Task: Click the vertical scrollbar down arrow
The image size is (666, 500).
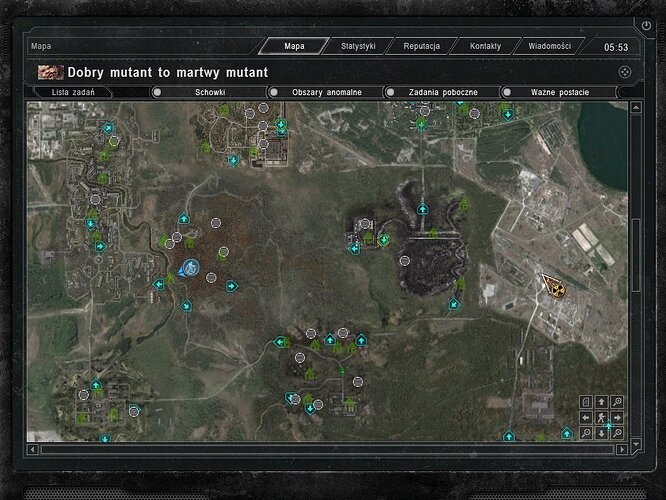Action: click(x=636, y=444)
